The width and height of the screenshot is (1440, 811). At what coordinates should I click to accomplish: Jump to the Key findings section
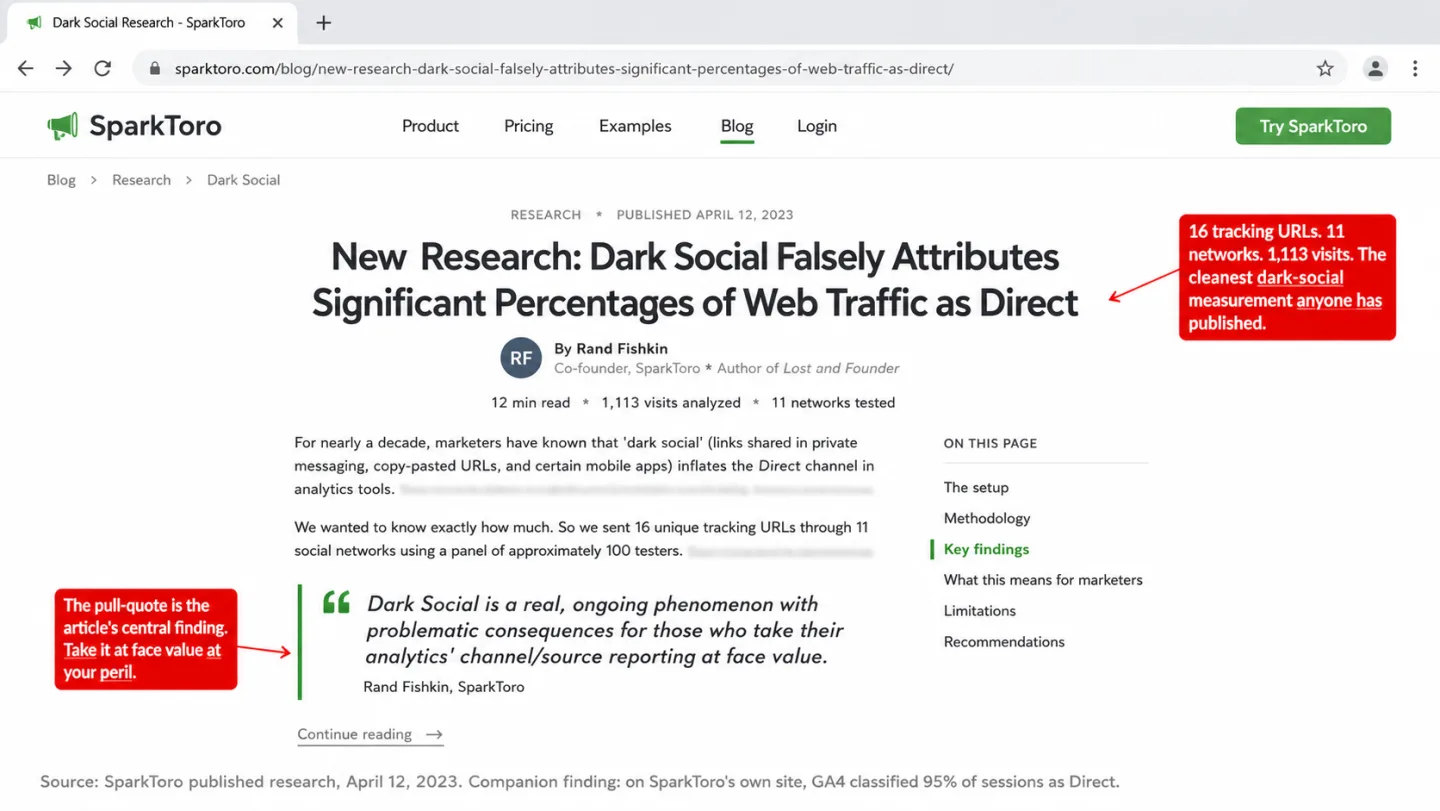(x=986, y=549)
